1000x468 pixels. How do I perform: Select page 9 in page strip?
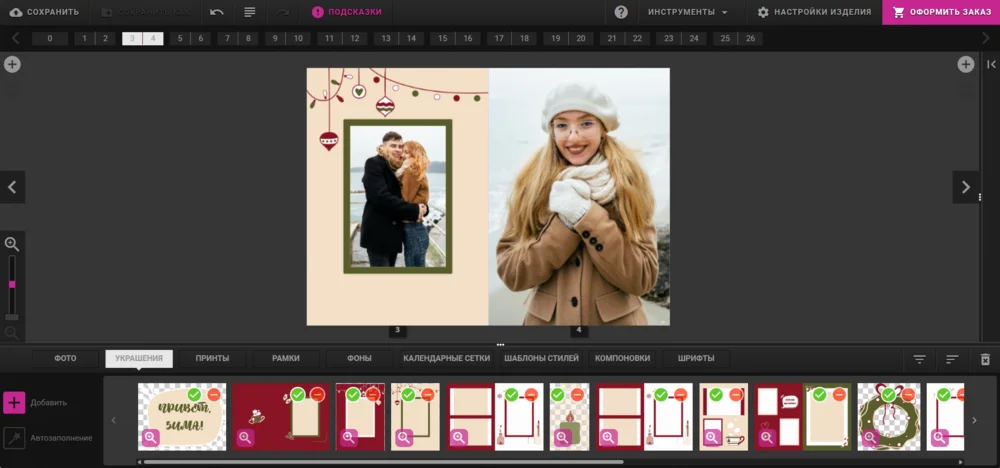click(275, 38)
